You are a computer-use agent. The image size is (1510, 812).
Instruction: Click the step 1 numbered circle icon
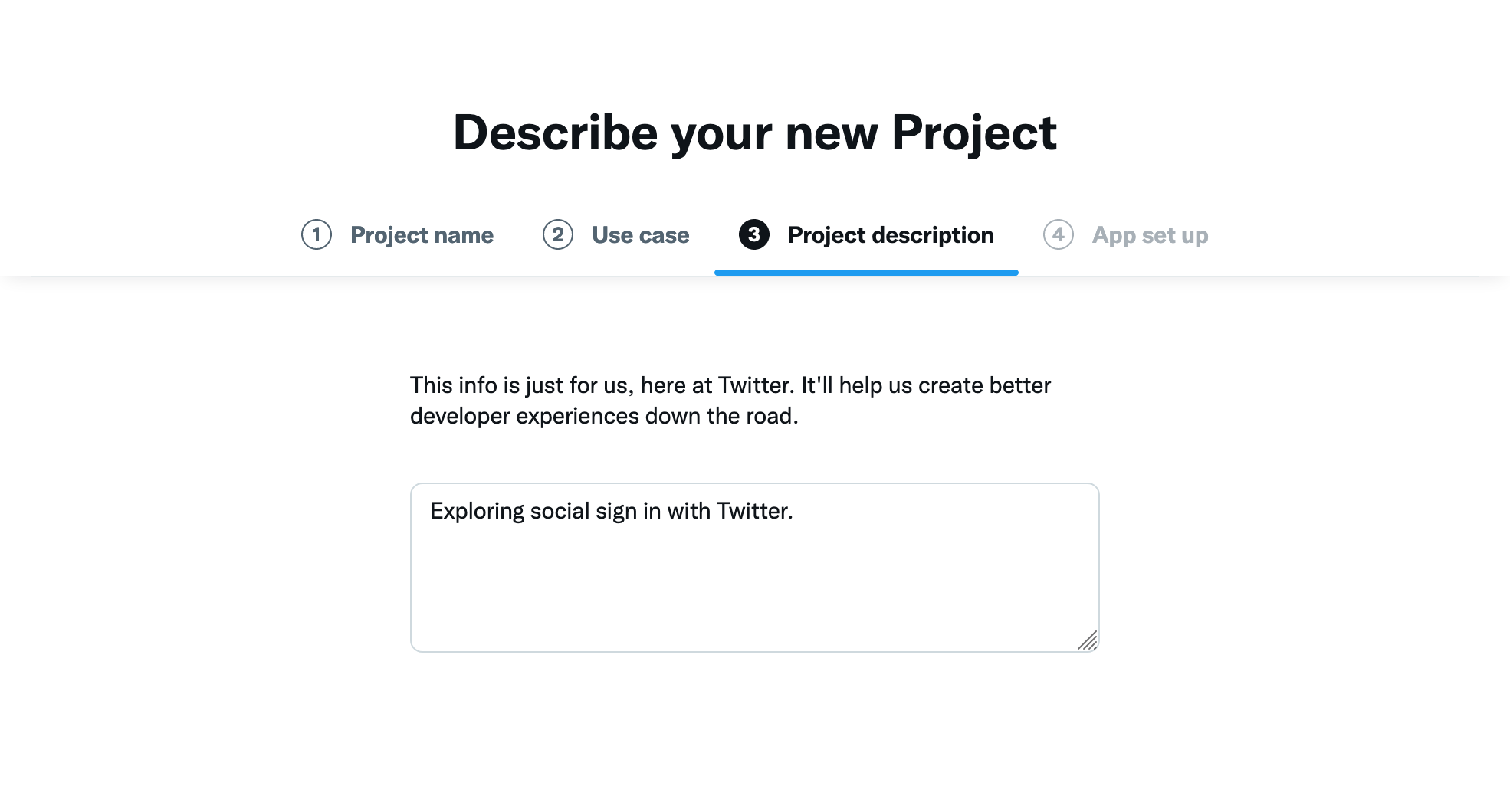pos(317,235)
